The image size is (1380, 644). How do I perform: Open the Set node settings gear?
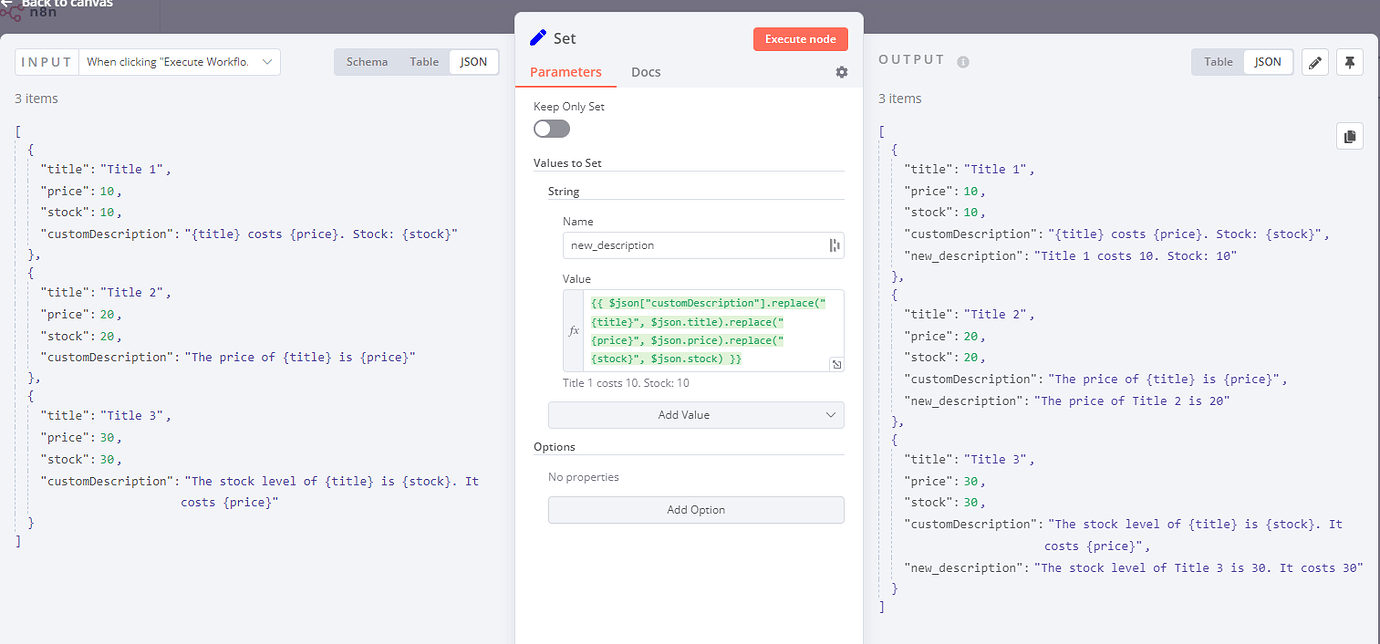coord(841,71)
